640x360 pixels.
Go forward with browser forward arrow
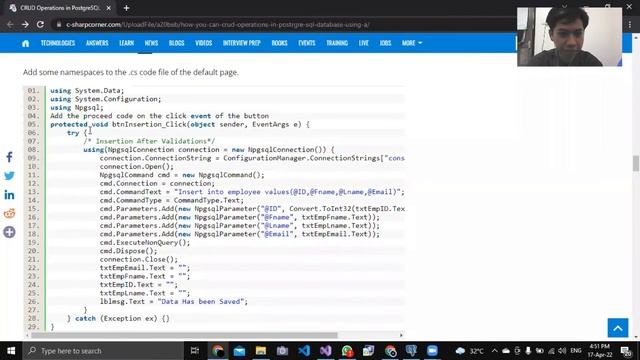(x=25, y=24)
